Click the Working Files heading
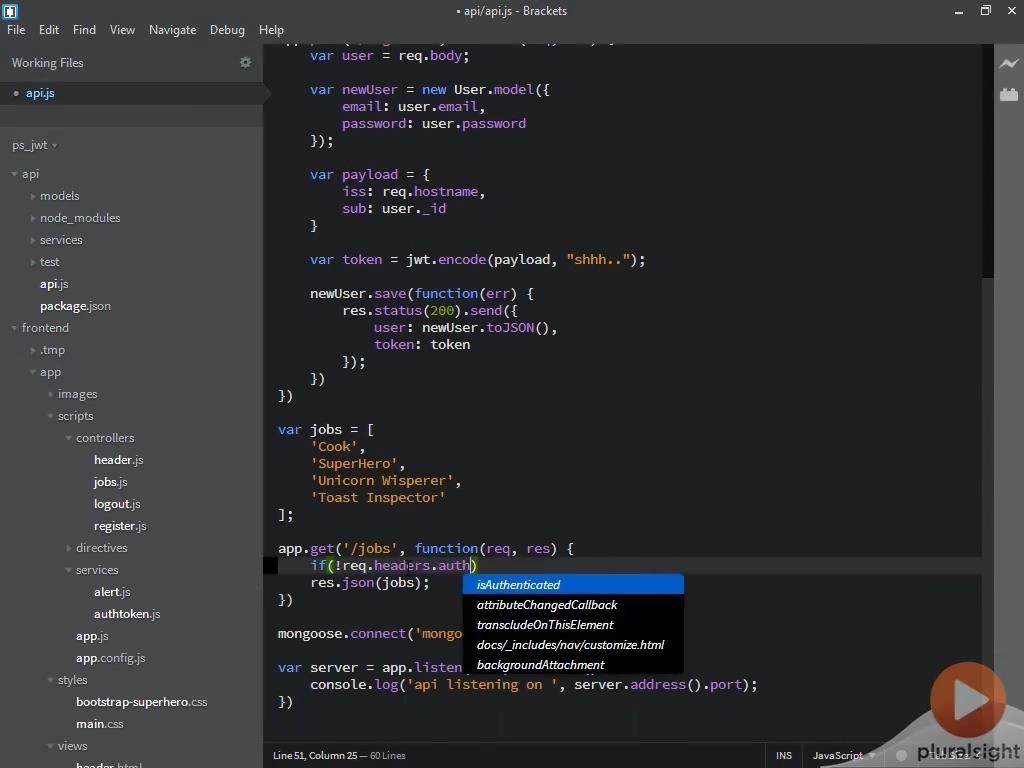The height and width of the screenshot is (768, 1024). point(47,63)
